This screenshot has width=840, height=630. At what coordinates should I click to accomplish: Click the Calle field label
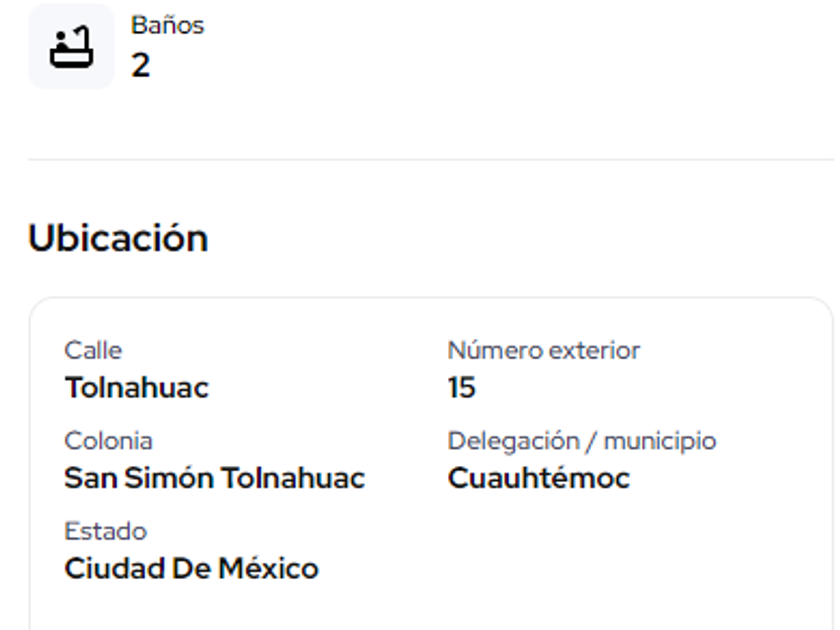pos(93,350)
